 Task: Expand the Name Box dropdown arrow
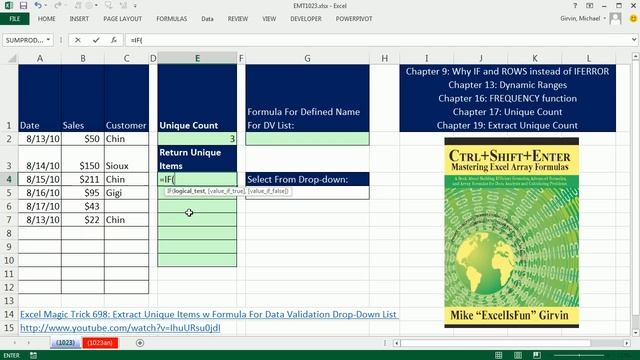coord(48,40)
